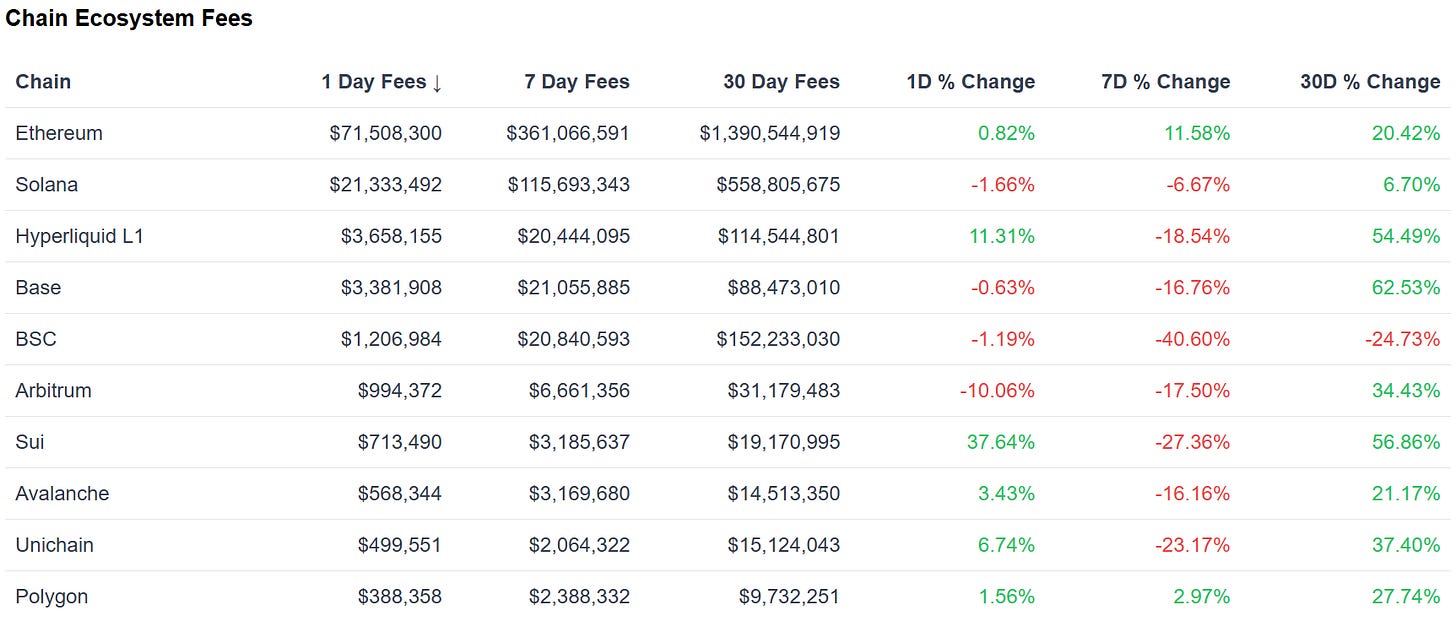This screenshot has height=620, width=1456.
Task: Click Arbitrum 30D change 34.43%
Action: coord(1406,391)
